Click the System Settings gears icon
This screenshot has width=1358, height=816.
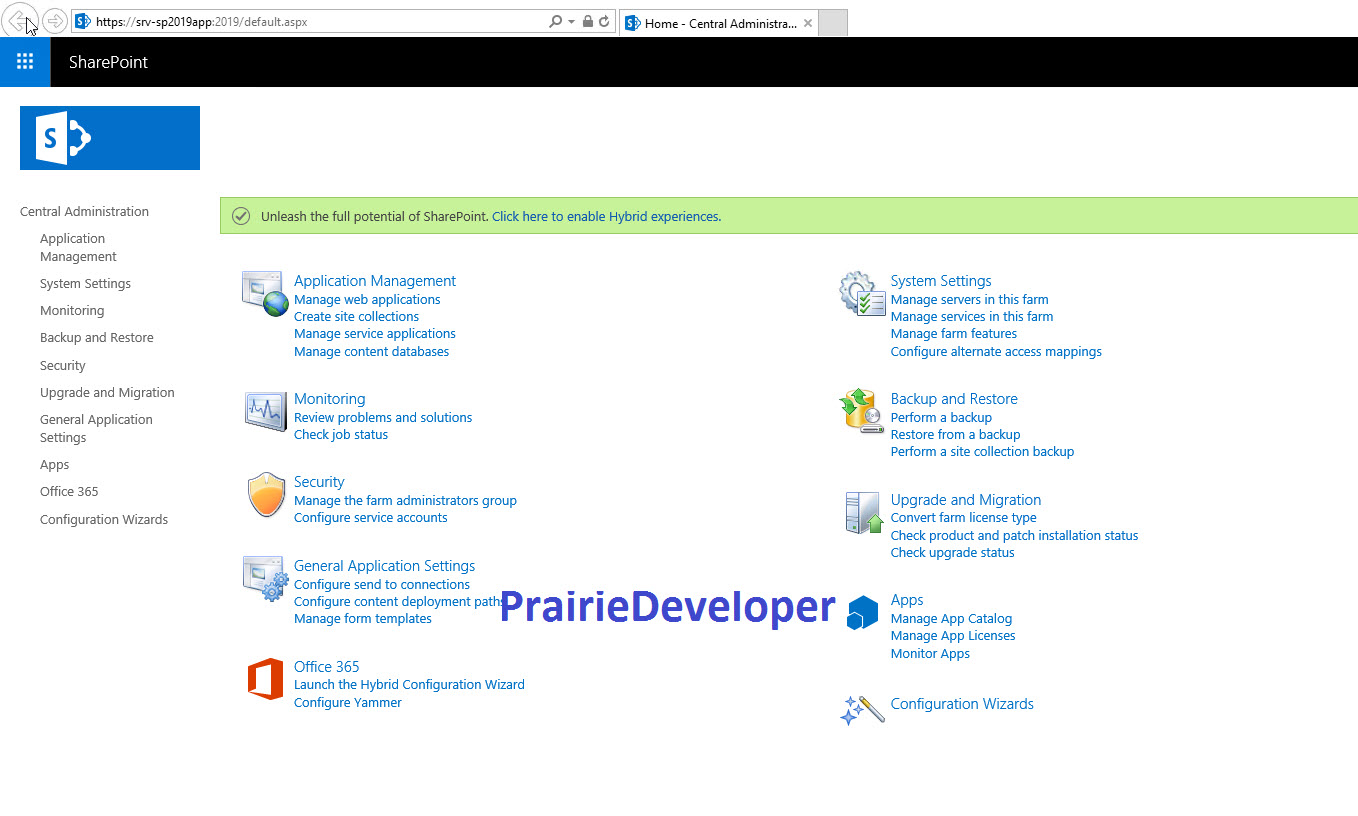pyautogui.click(x=862, y=293)
